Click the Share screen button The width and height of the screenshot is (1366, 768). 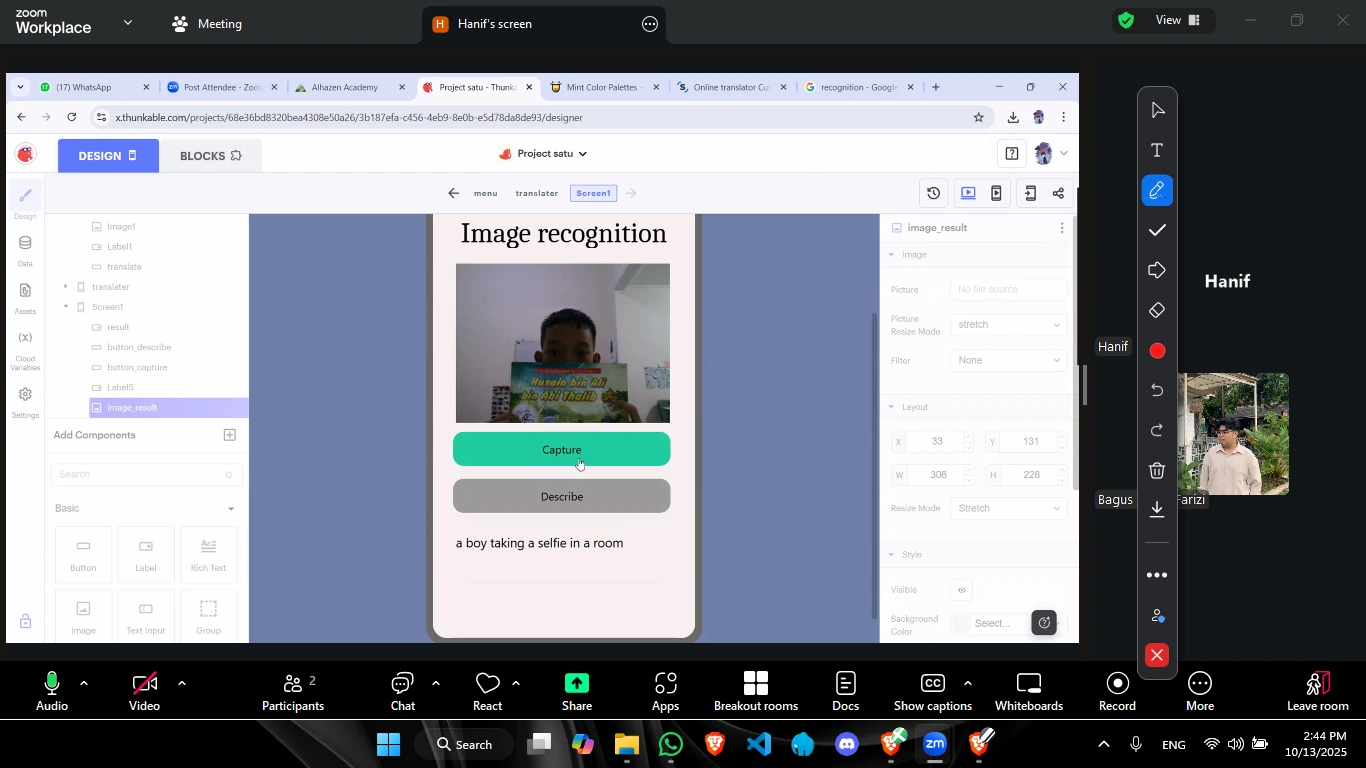[577, 692]
